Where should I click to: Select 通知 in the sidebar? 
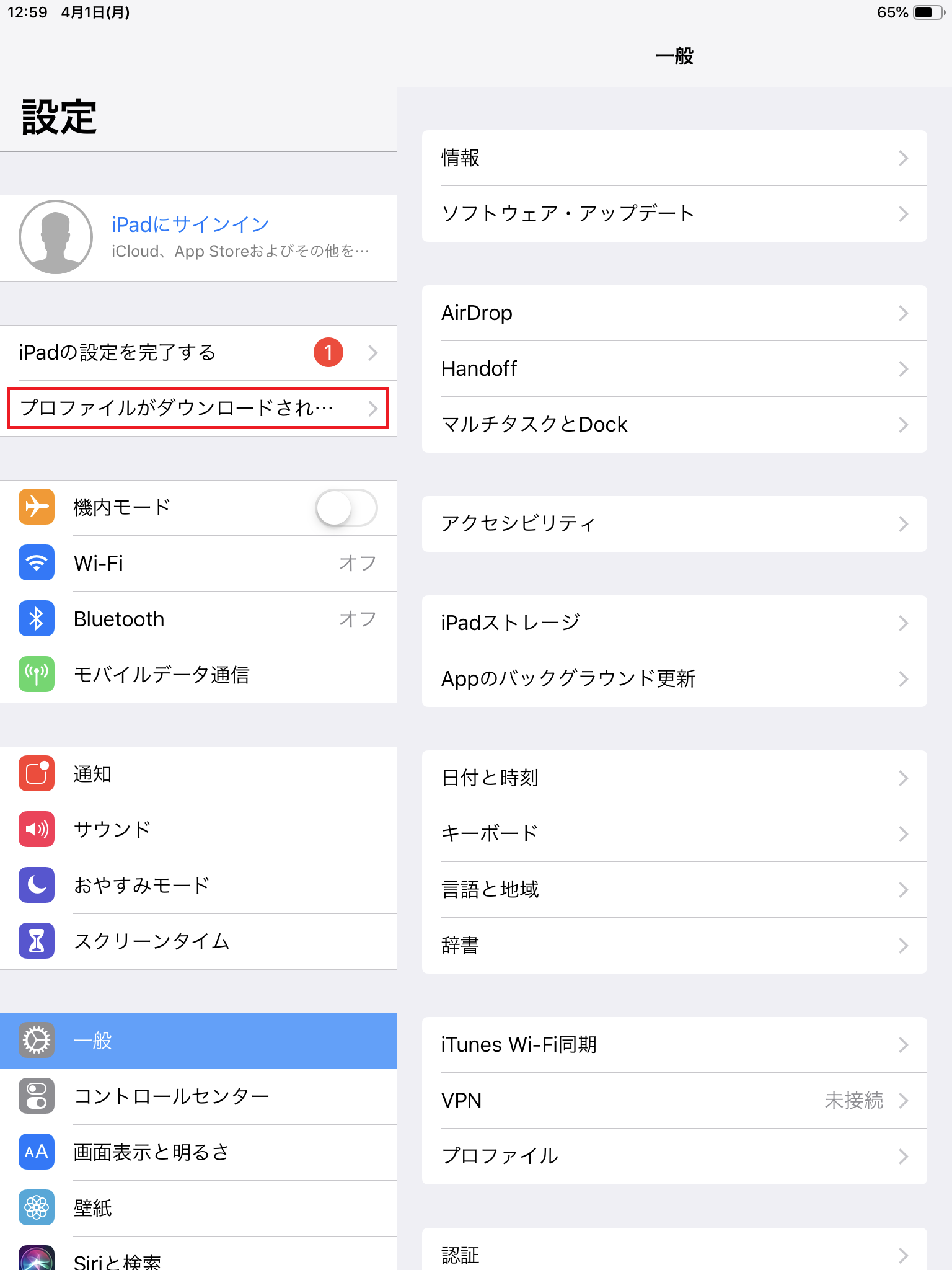(x=198, y=774)
